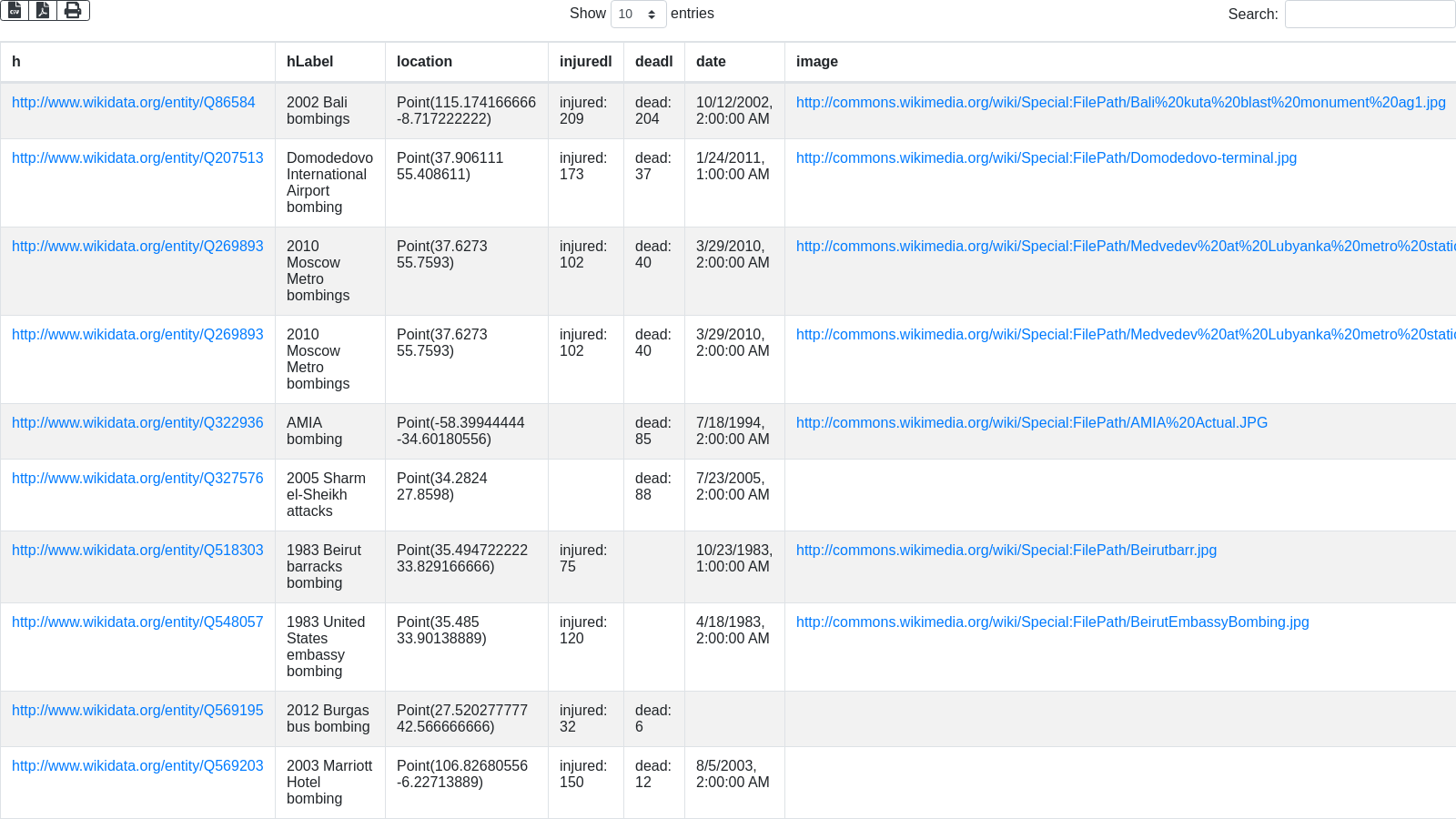Export table as PDF document
The image size is (1456, 819).
point(43,10)
